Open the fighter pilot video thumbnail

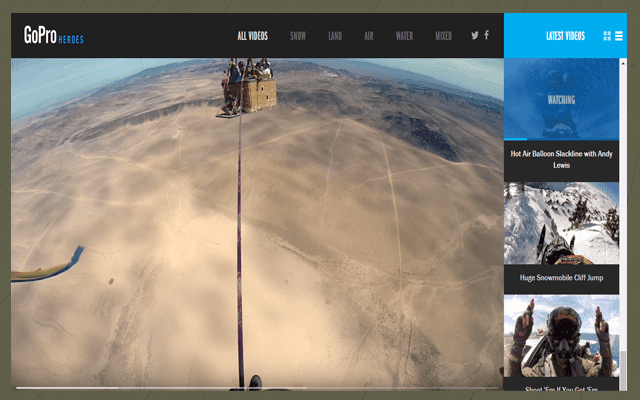(561, 335)
